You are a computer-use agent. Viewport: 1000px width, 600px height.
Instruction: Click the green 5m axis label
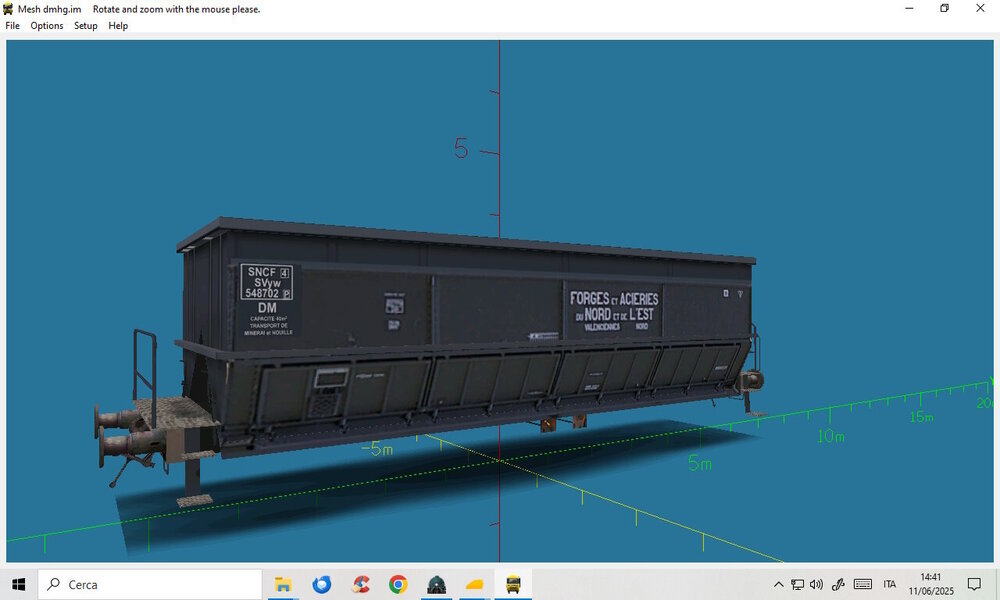[700, 463]
